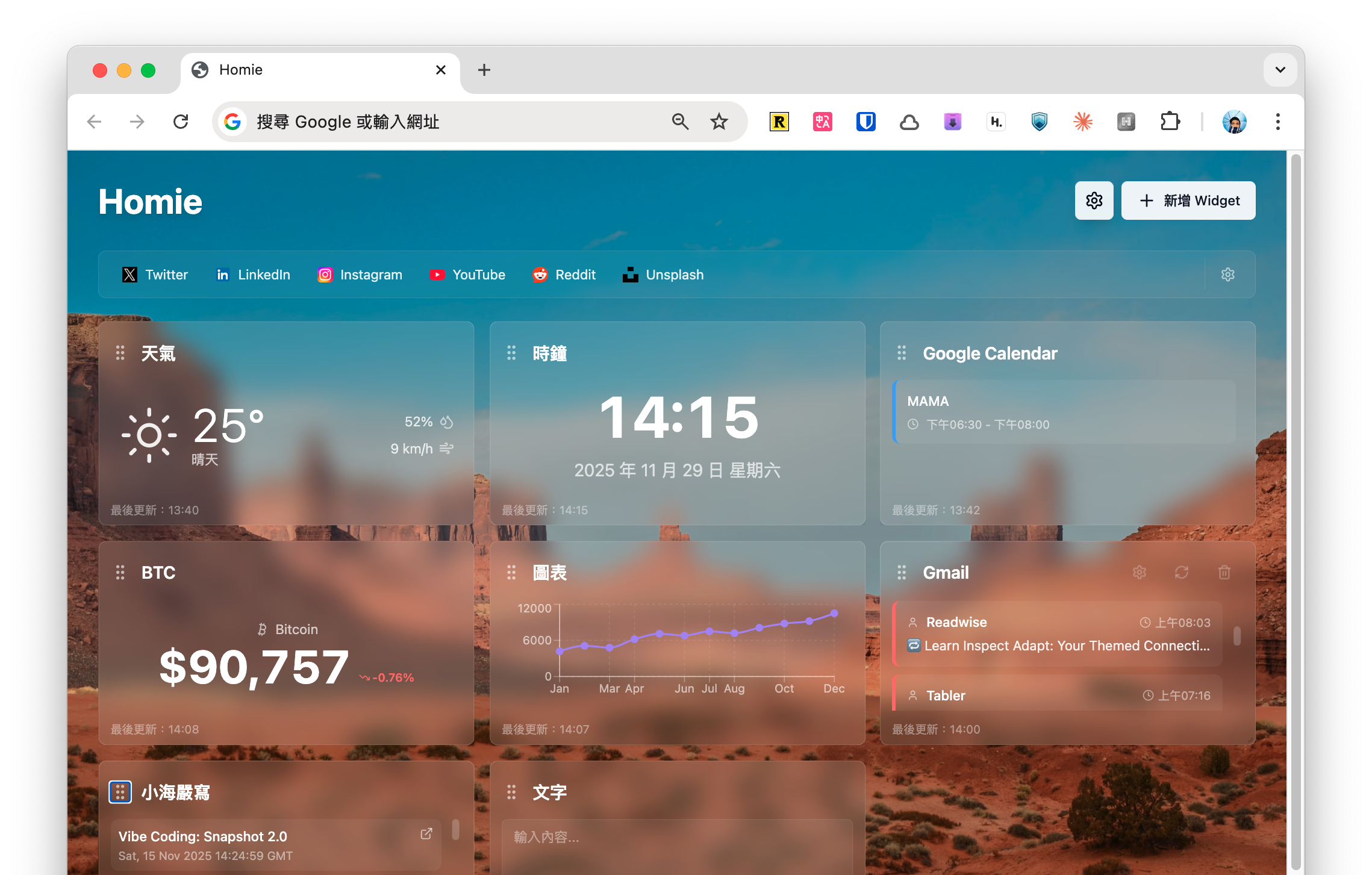Grab the Gmail widget drag handle
This screenshot has width=1372, height=875.
click(901, 572)
